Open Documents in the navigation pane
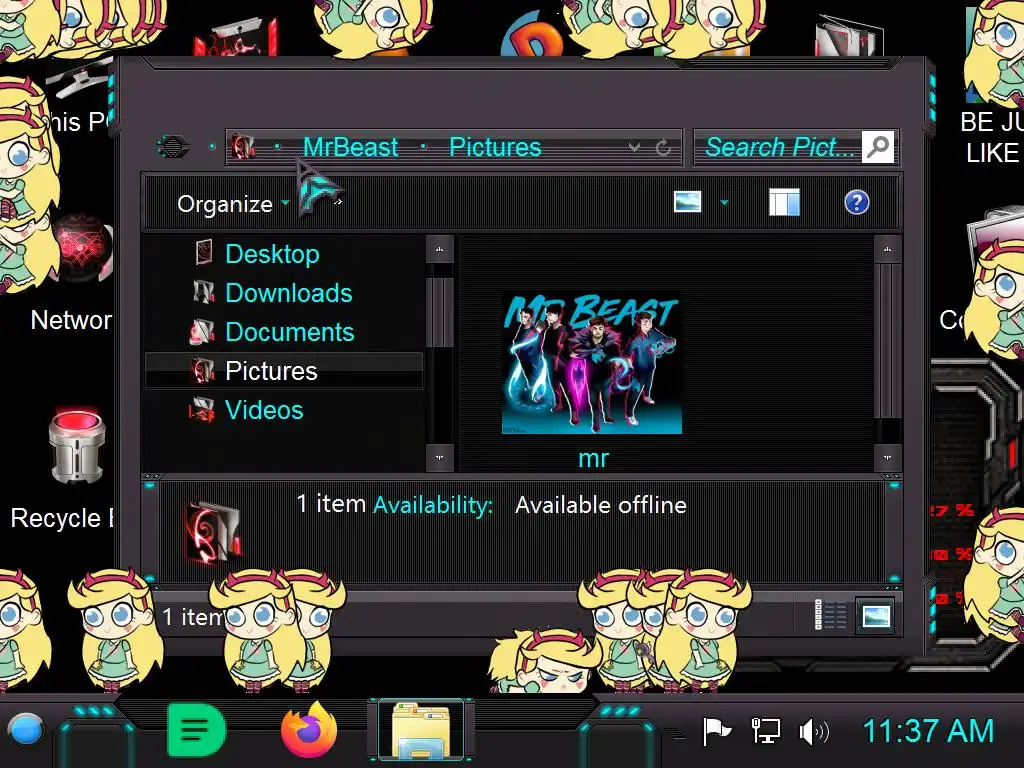 (289, 332)
